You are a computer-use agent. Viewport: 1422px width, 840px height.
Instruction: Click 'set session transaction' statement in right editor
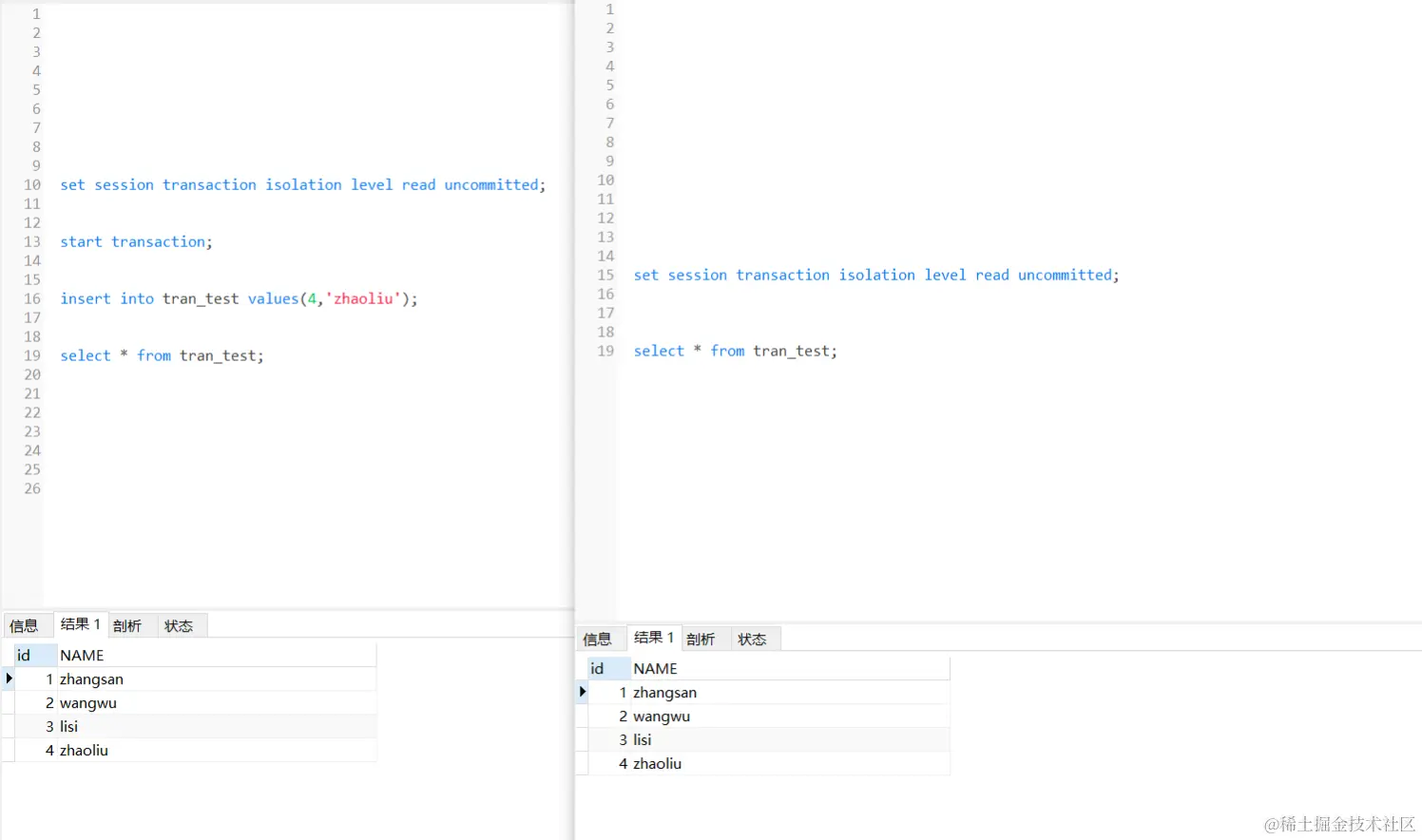[876, 276]
